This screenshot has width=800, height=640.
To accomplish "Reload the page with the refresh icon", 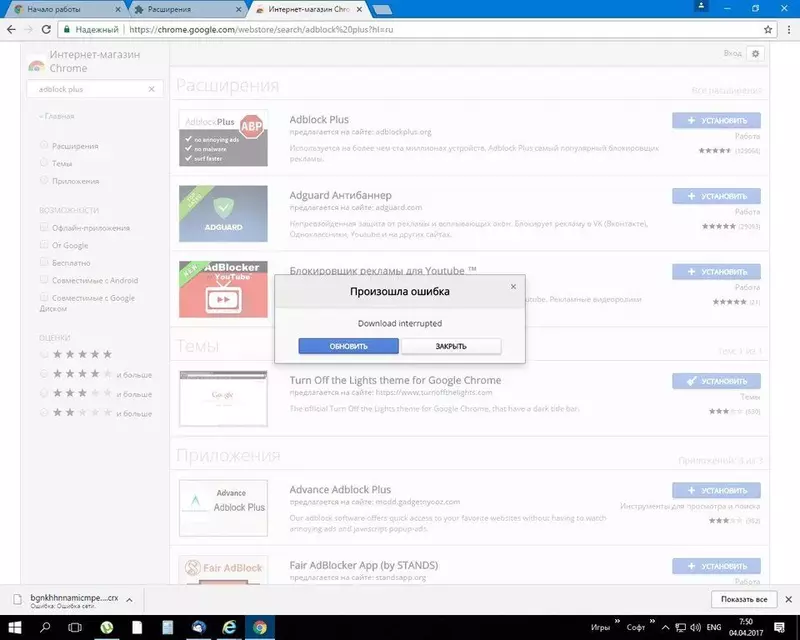I will 46,30.
